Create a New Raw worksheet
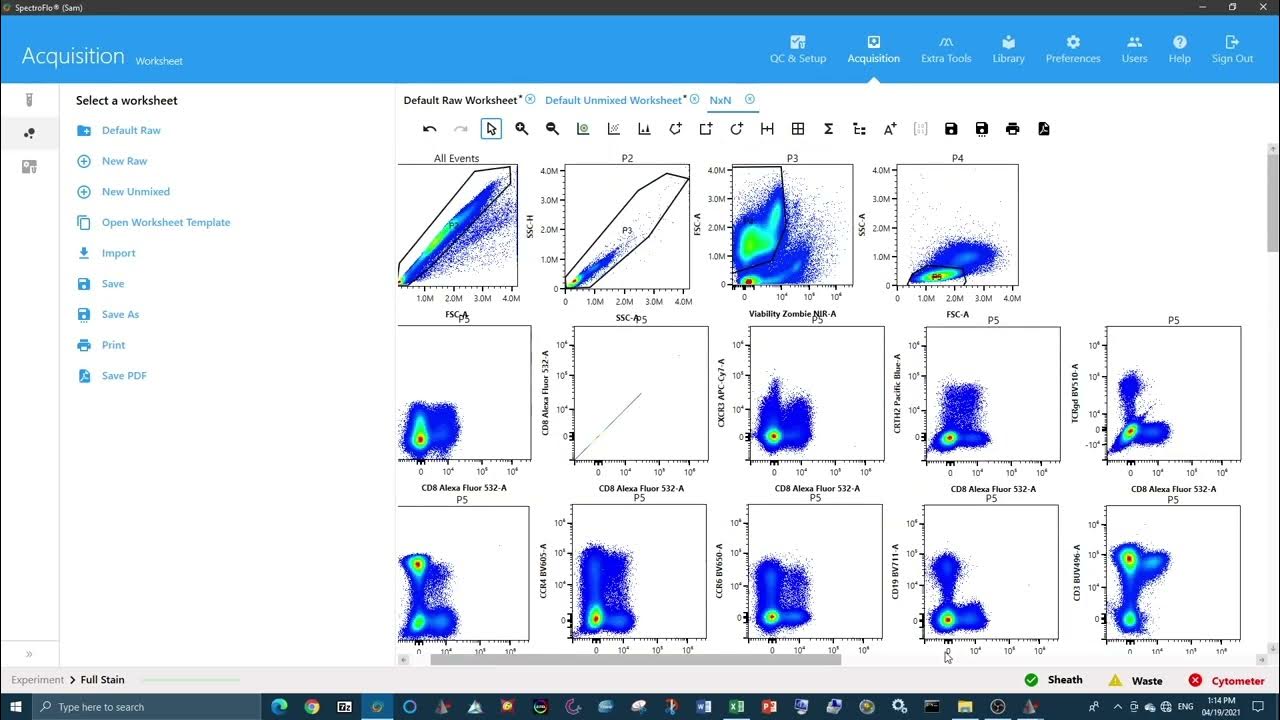Screen dimensions: 1280x720 [124, 161]
